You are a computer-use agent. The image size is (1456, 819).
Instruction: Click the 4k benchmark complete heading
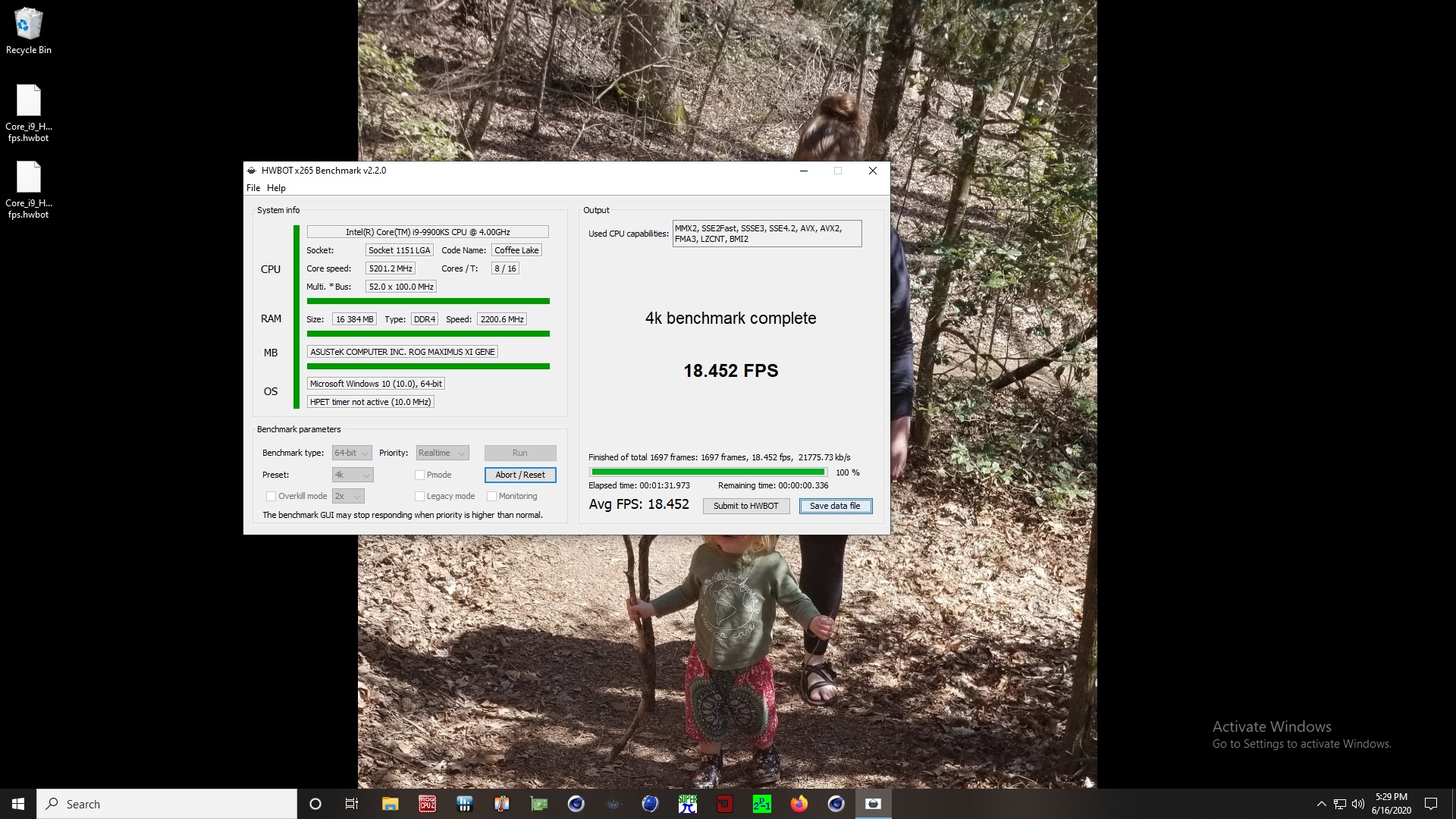click(731, 318)
